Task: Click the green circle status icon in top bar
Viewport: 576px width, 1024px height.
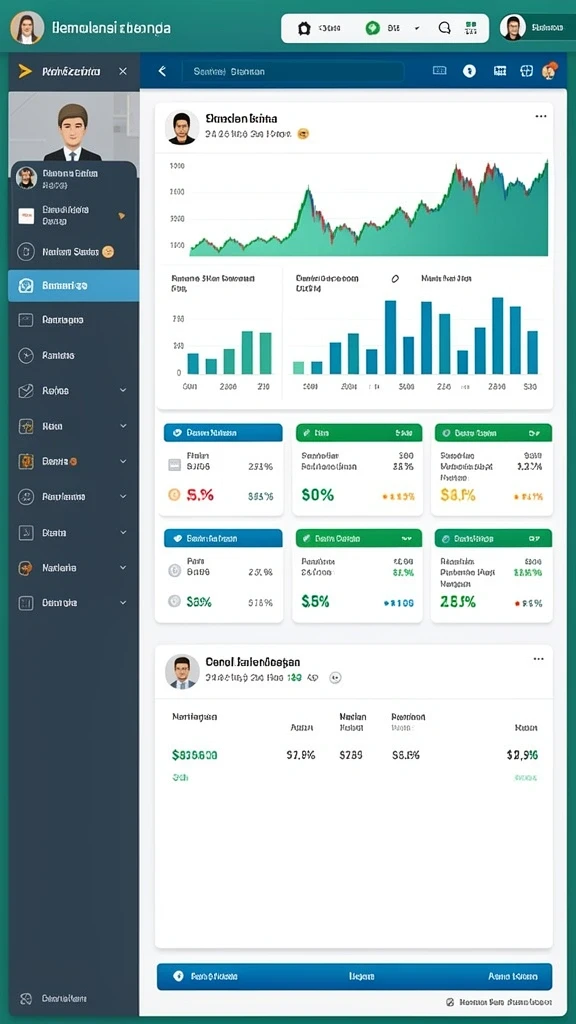Action: tap(372, 28)
